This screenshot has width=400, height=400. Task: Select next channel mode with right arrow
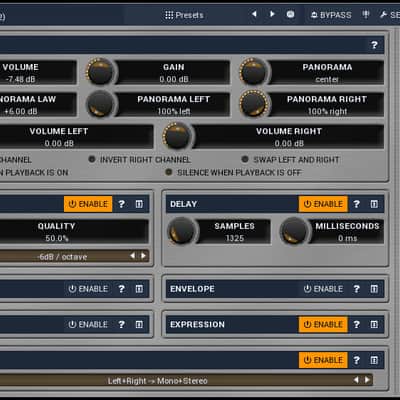coord(367,380)
